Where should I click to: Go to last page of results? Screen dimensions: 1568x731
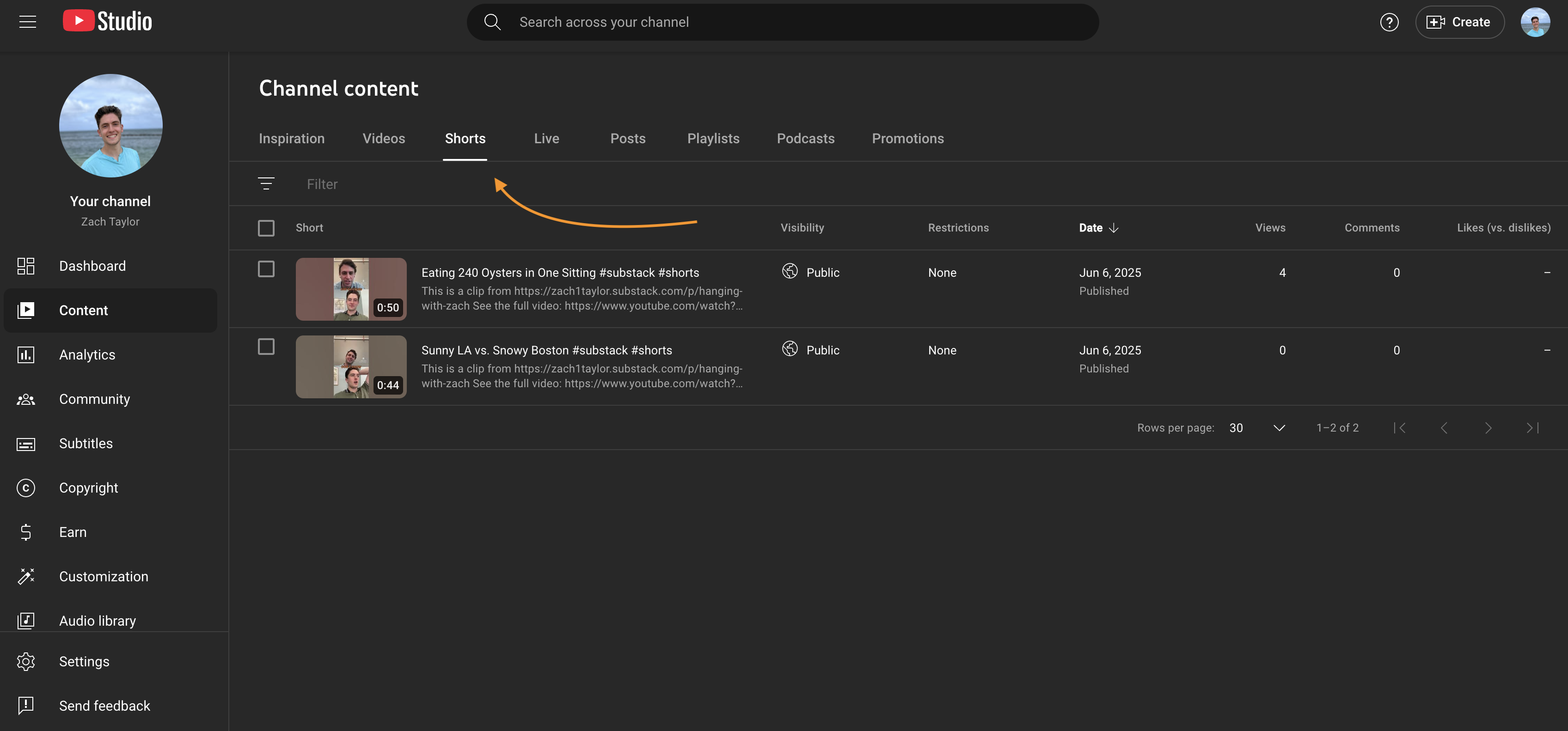(1533, 428)
